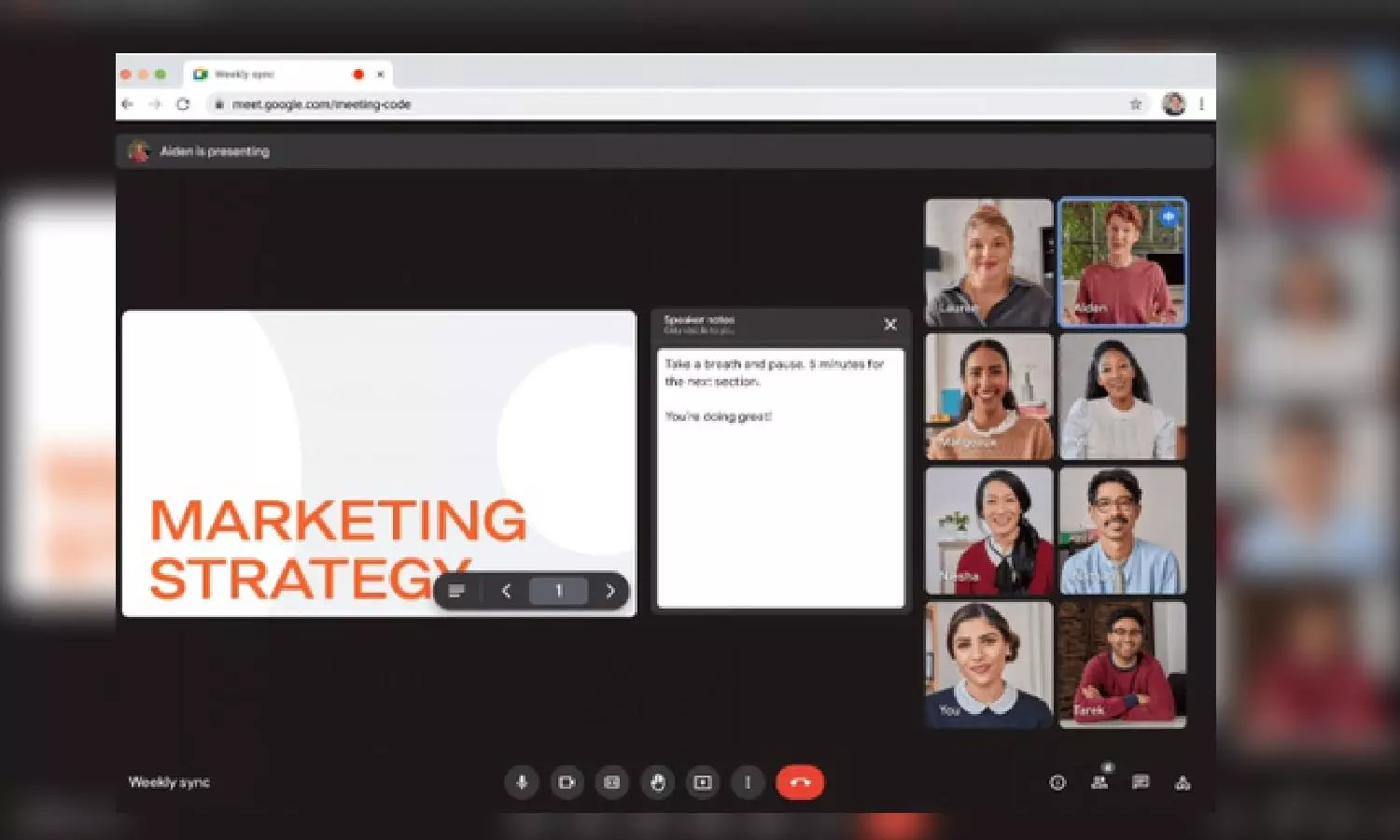Toggle speaker notes icon on slide controls
The image size is (1400, 840).
tap(456, 591)
